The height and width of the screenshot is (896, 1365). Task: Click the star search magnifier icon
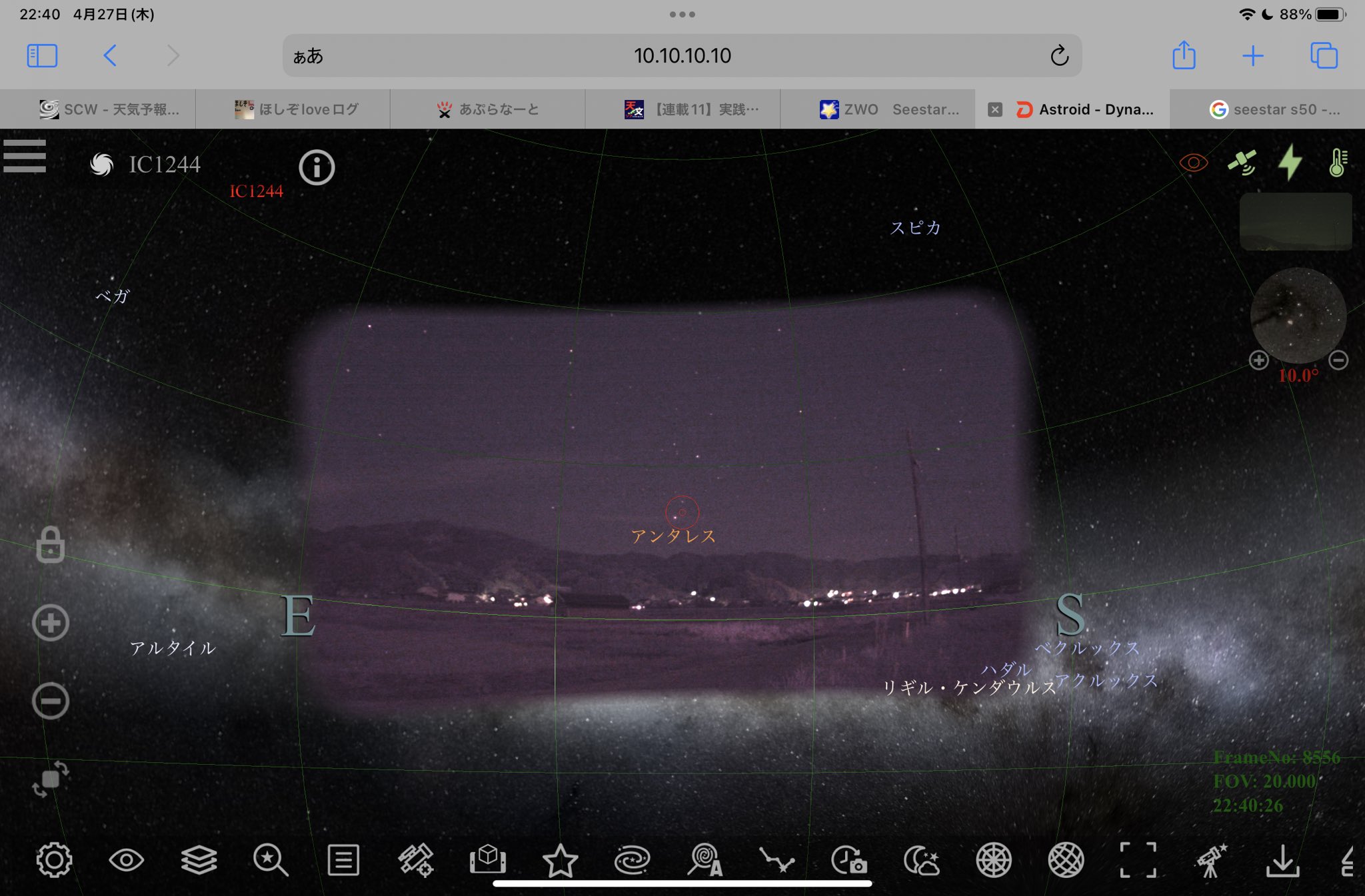coord(271,860)
